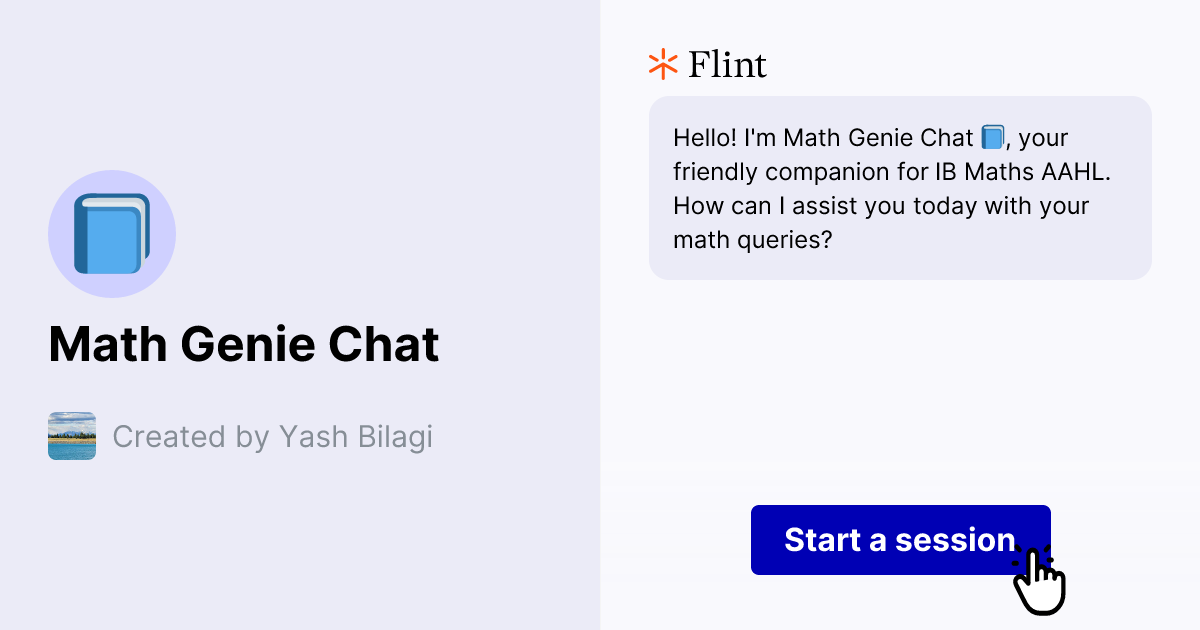Select the blue book app icon
Viewport: 1200px width, 630px height.
coord(112,232)
